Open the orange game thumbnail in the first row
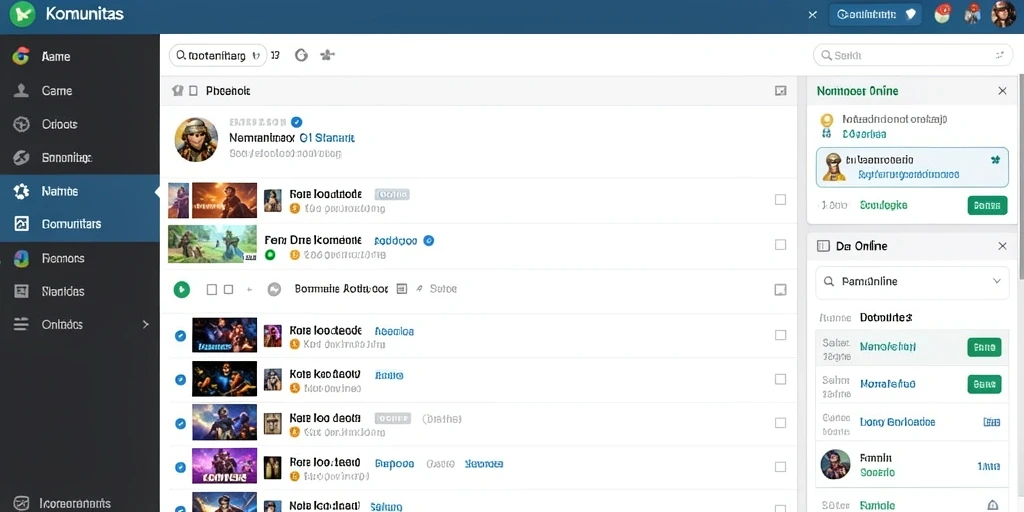The width and height of the screenshot is (1024, 512). point(224,200)
